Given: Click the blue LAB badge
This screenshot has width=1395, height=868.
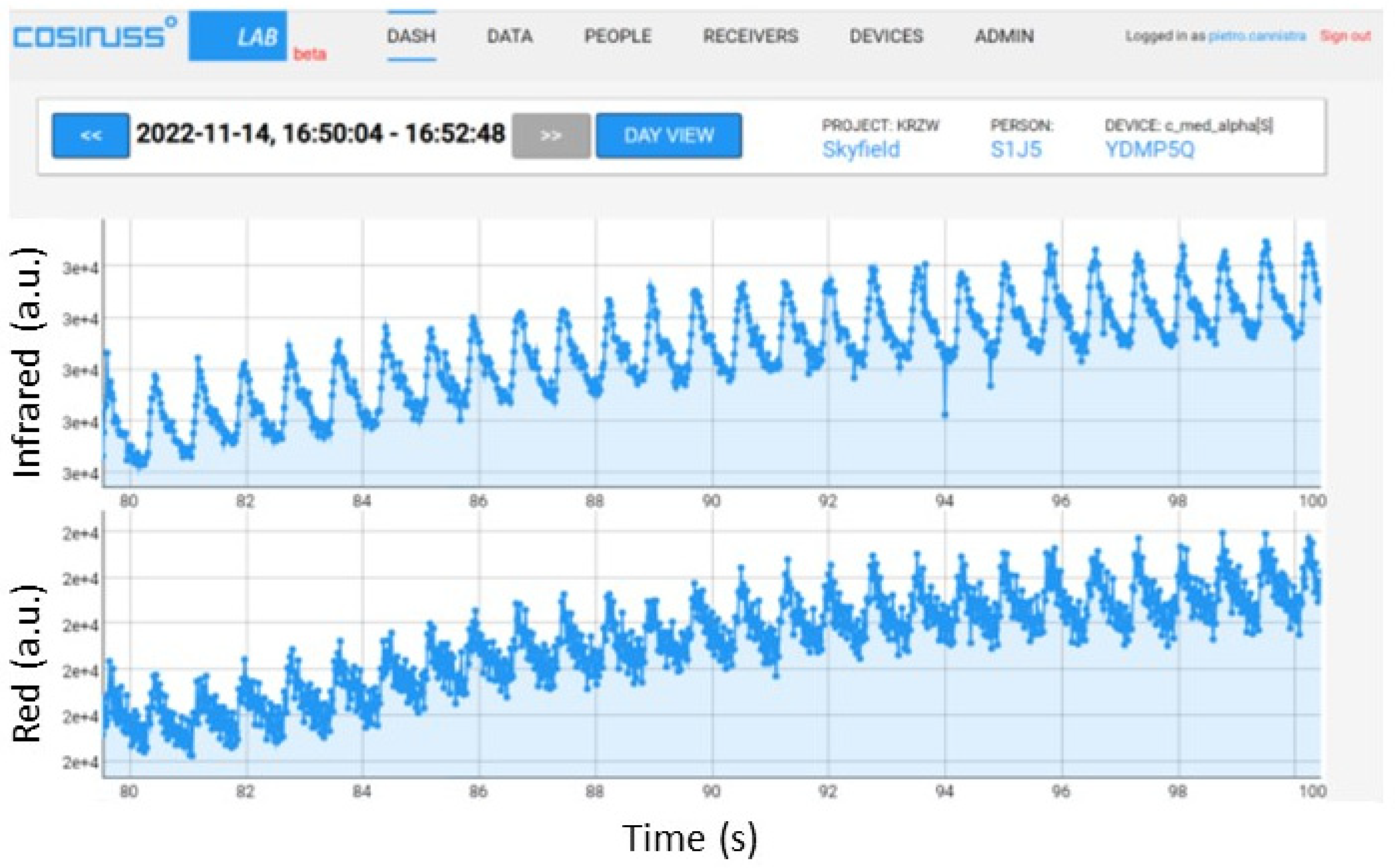Looking at the screenshot, I should pos(238,36).
